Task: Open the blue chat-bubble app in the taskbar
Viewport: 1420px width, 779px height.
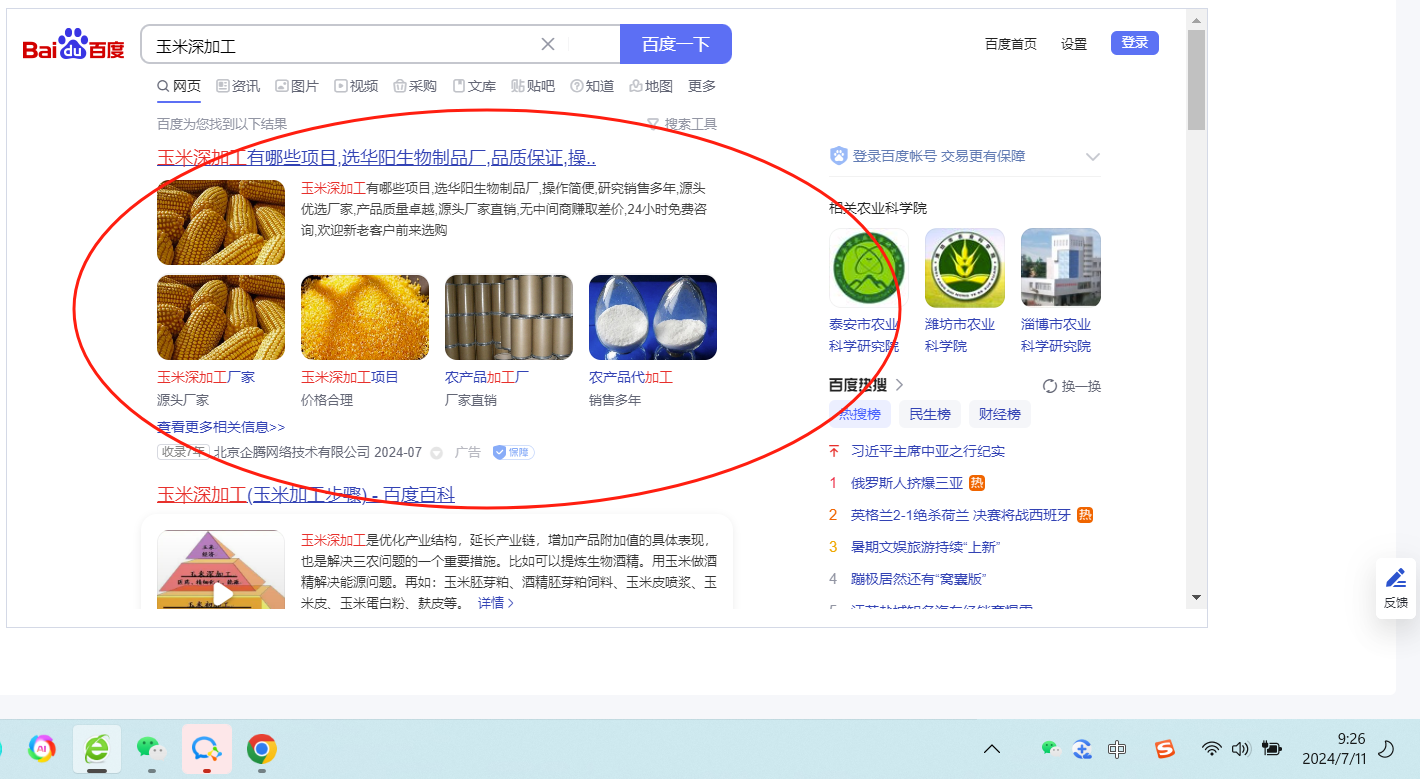Action: coord(206,749)
